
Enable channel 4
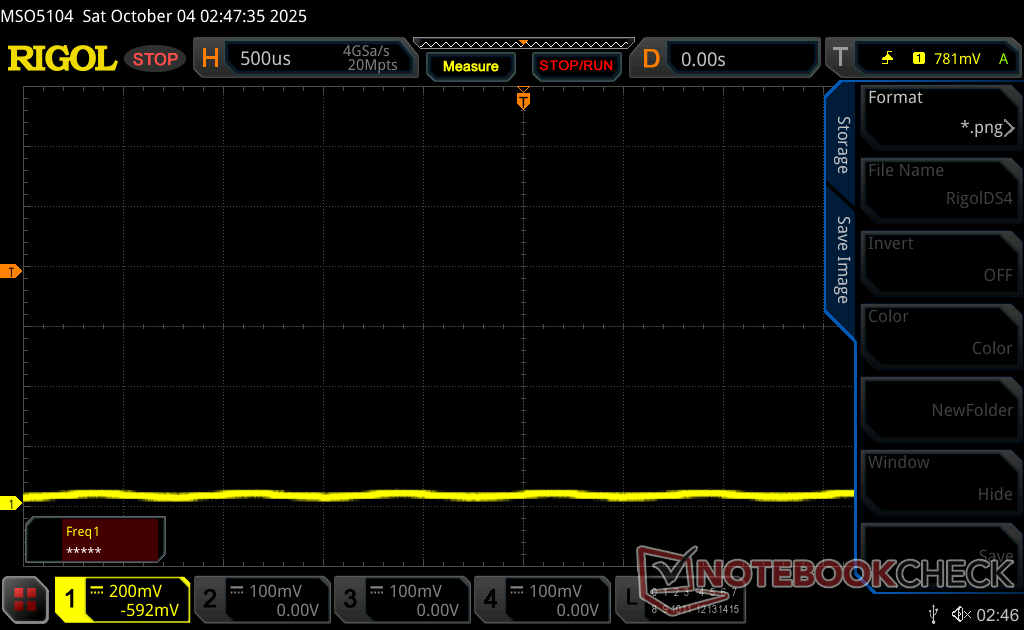pyautogui.click(x=542, y=600)
